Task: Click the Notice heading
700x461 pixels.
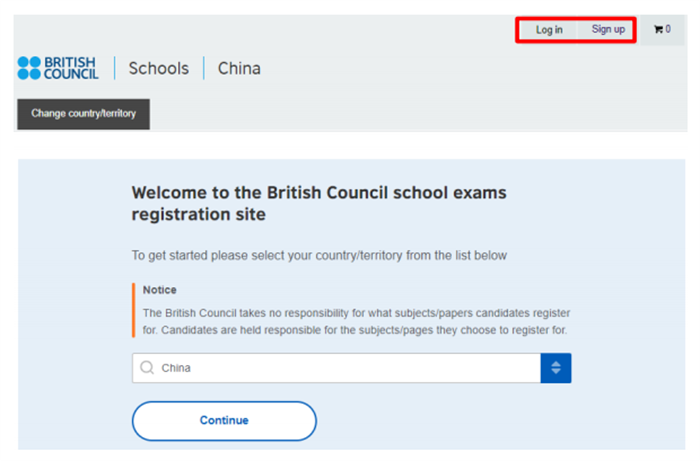Action: pos(159,290)
